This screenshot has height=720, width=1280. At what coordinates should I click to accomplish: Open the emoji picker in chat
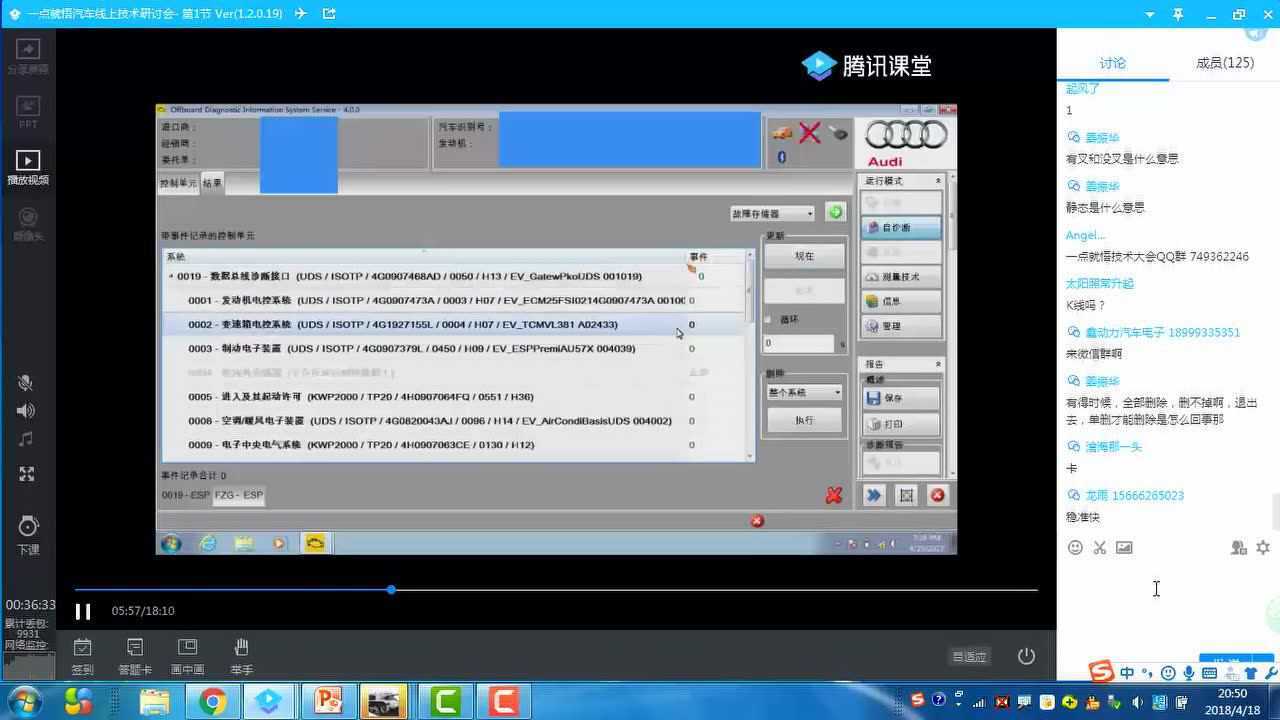pos(1075,547)
